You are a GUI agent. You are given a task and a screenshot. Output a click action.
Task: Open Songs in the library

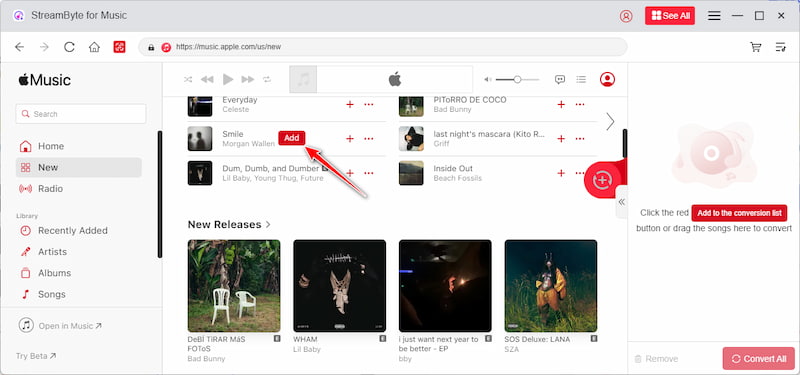pyautogui.click(x=79, y=294)
